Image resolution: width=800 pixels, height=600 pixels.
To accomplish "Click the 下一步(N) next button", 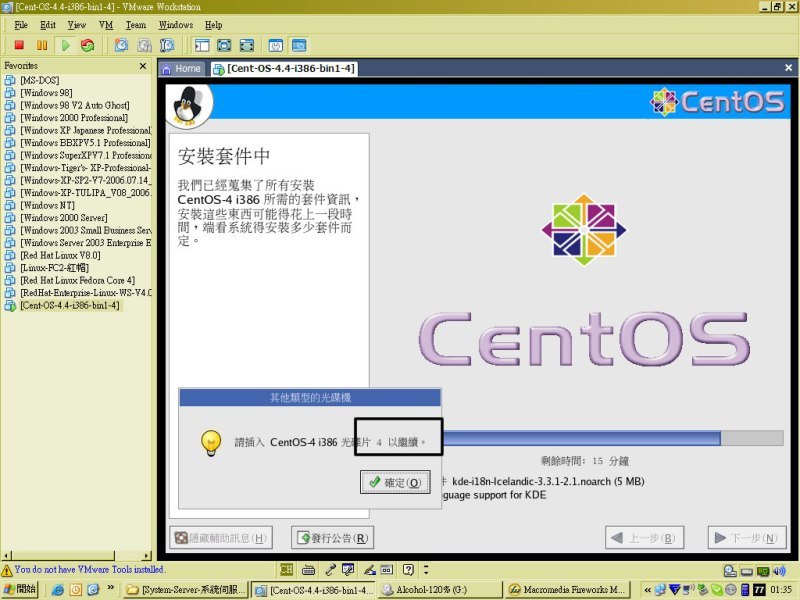I will (x=747, y=538).
